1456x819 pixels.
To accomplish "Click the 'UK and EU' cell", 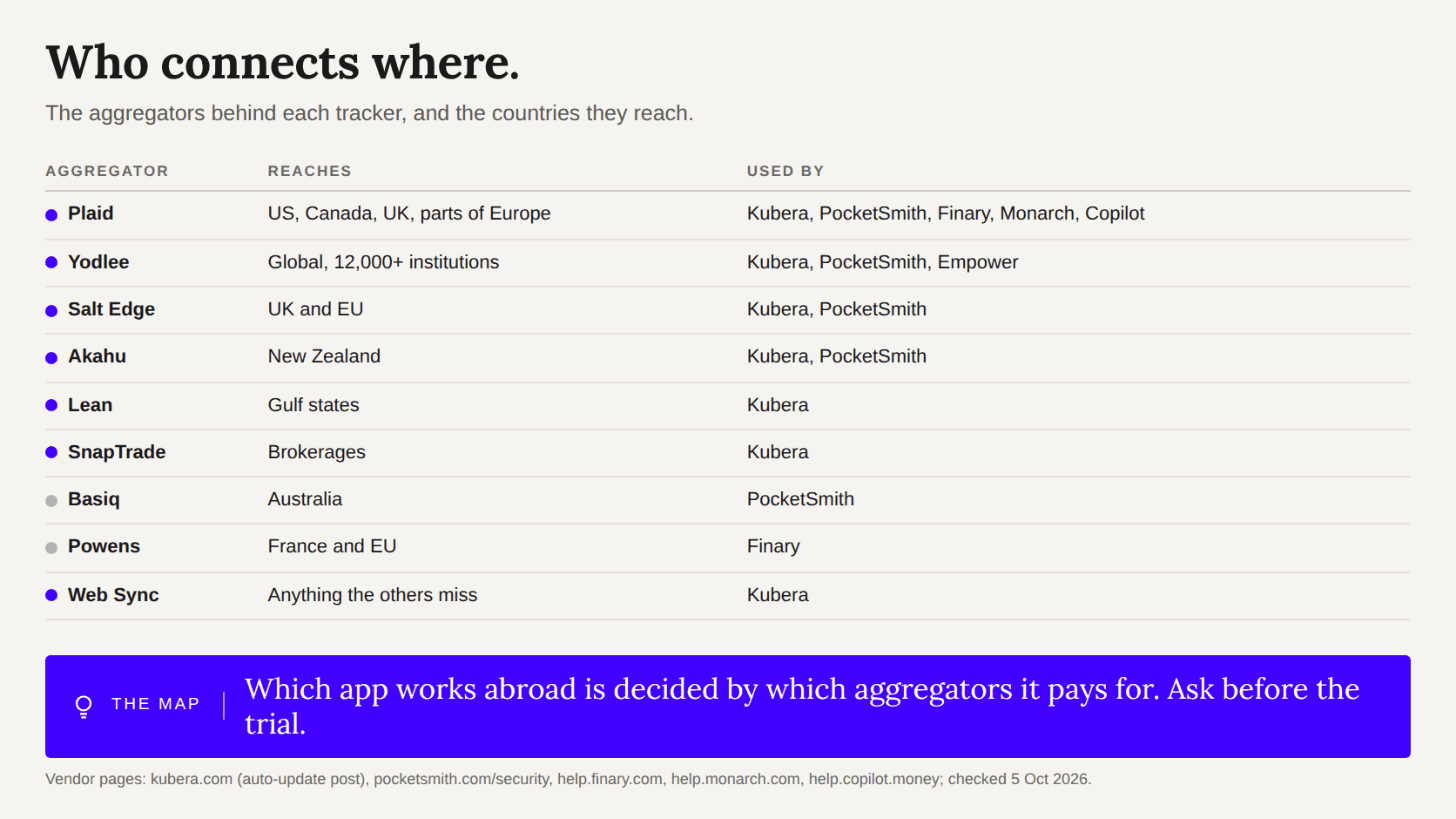I will (x=315, y=309).
